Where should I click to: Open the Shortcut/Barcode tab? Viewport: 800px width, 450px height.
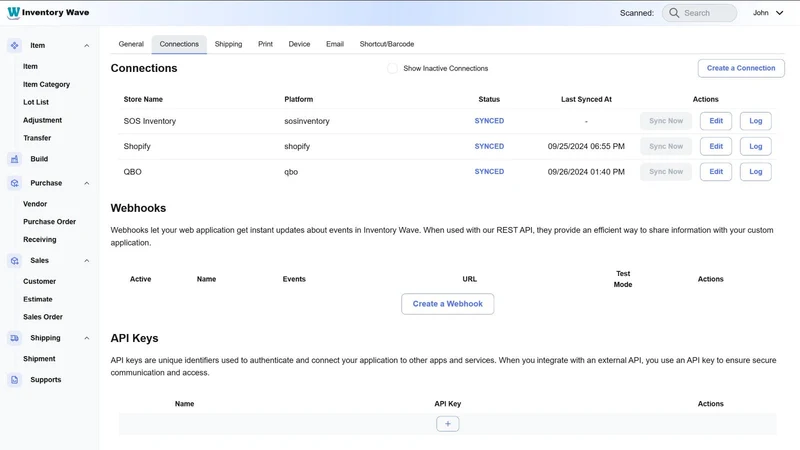tap(387, 44)
